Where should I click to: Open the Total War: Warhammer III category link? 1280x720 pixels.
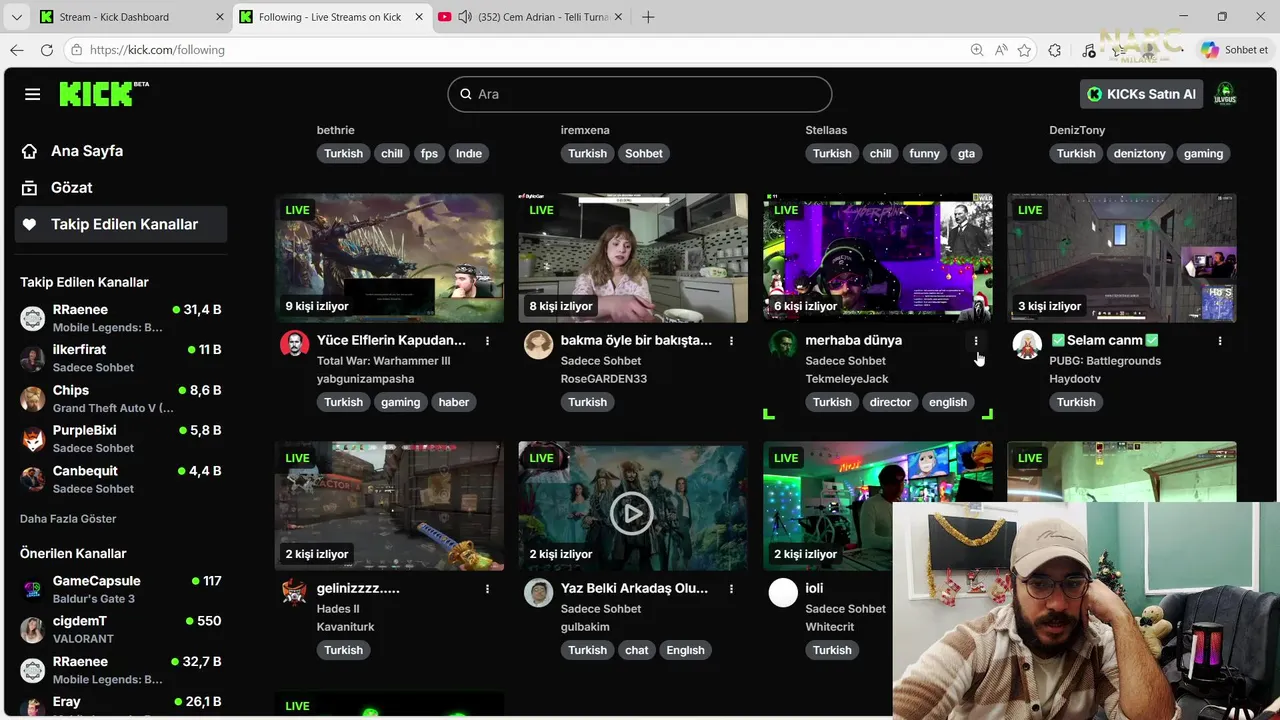click(384, 361)
